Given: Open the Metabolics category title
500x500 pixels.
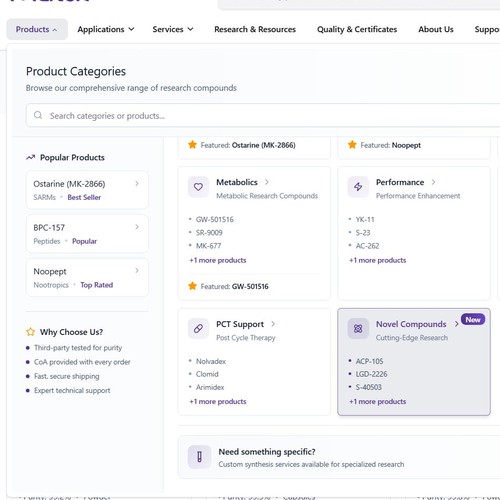Looking at the screenshot, I should (x=237, y=182).
